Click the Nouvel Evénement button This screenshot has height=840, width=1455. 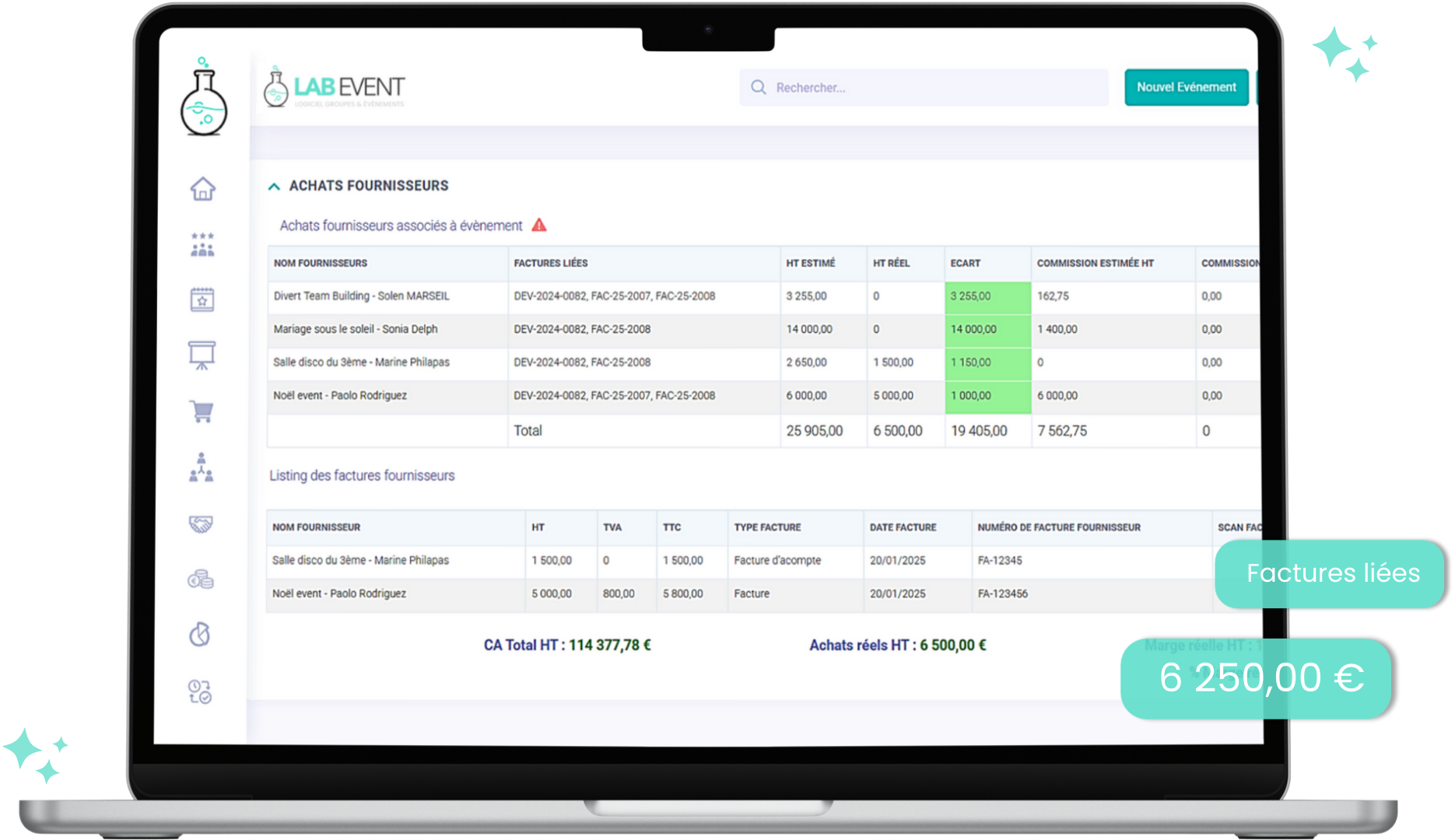(x=1186, y=87)
